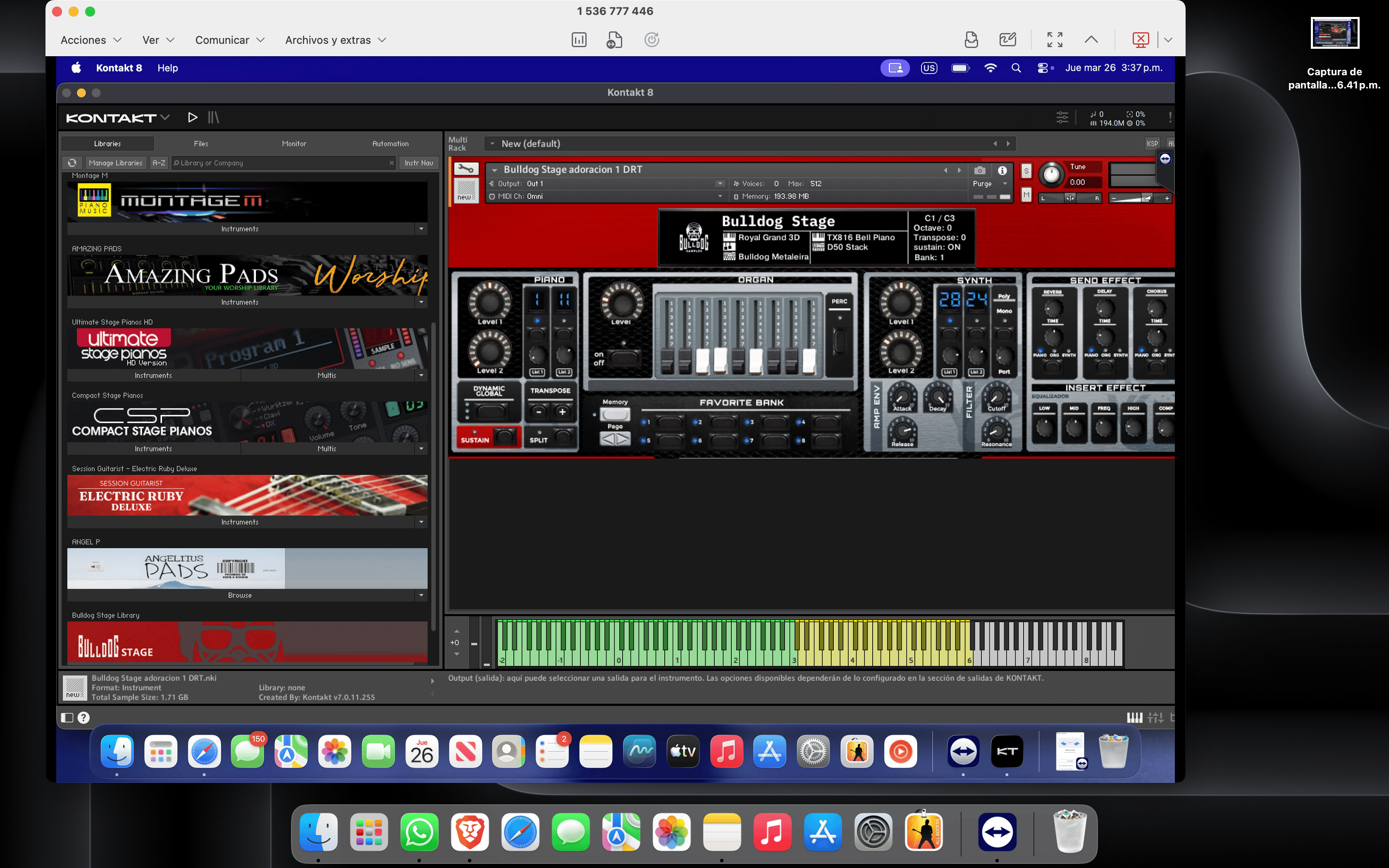This screenshot has height=868, width=1389.
Task: Open the Acciones menu
Action: (x=91, y=40)
